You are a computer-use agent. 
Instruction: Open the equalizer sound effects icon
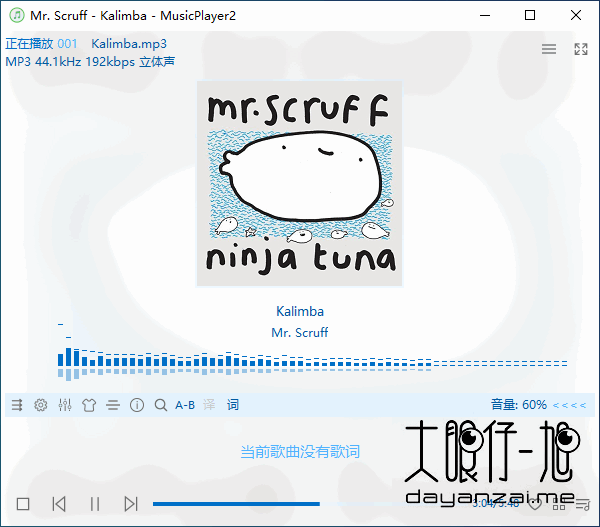[65, 405]
